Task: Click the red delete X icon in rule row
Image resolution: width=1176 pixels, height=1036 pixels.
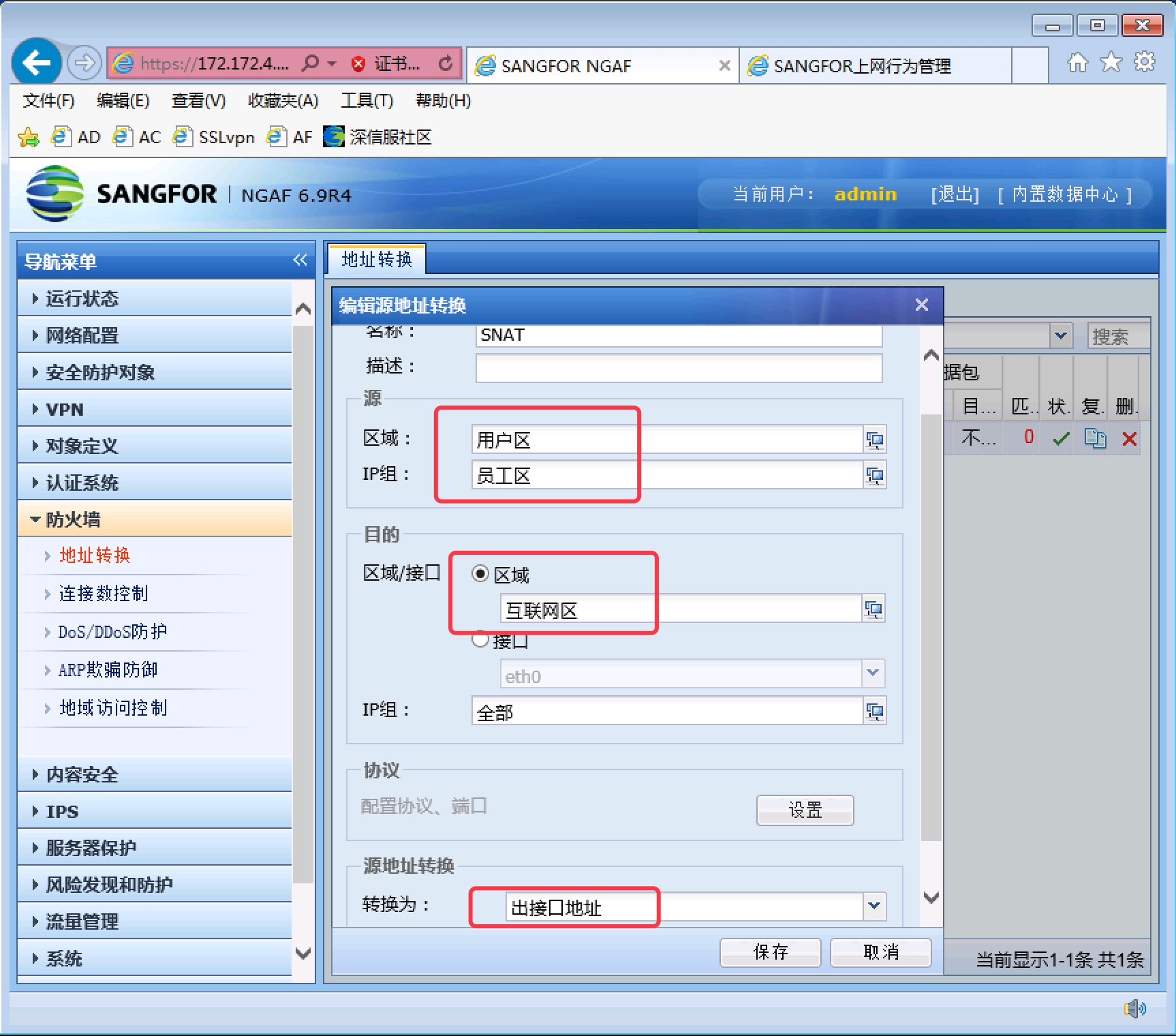Action: [x=1130, y=439]
